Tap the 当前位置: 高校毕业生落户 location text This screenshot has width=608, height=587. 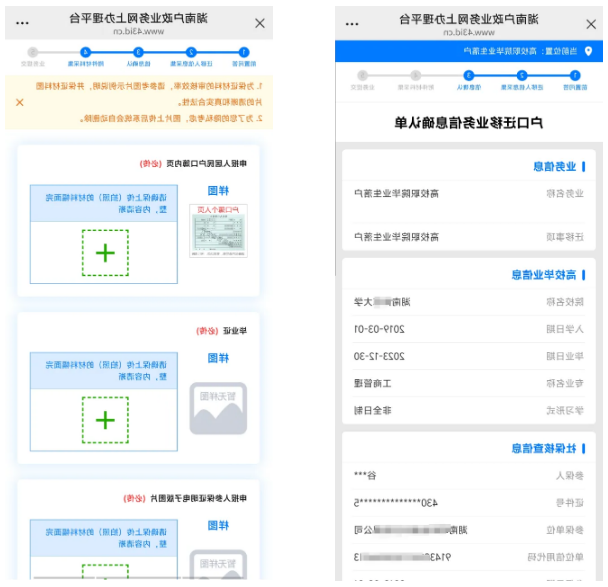(520, 51)
